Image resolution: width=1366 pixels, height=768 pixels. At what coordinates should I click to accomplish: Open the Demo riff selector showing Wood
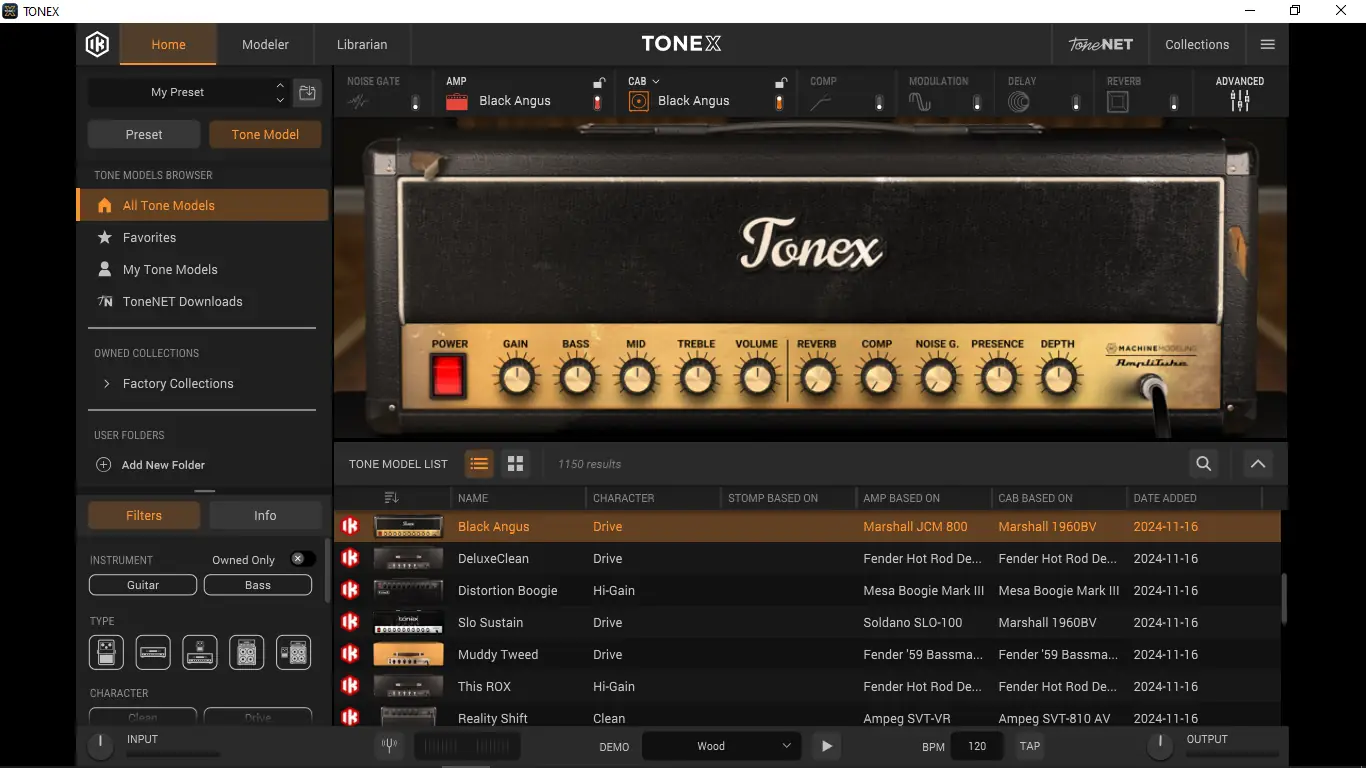pos(720,745)
